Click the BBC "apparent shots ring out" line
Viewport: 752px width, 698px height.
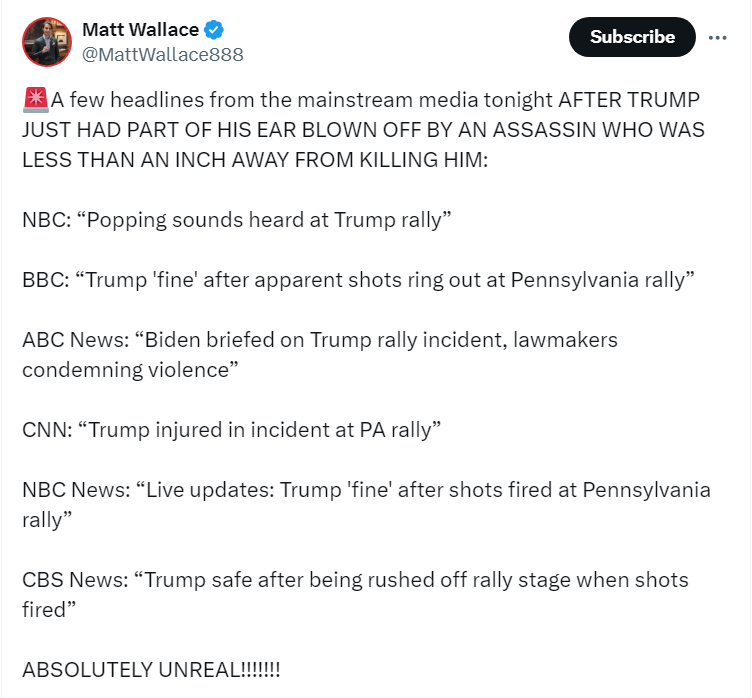[358, 280]
